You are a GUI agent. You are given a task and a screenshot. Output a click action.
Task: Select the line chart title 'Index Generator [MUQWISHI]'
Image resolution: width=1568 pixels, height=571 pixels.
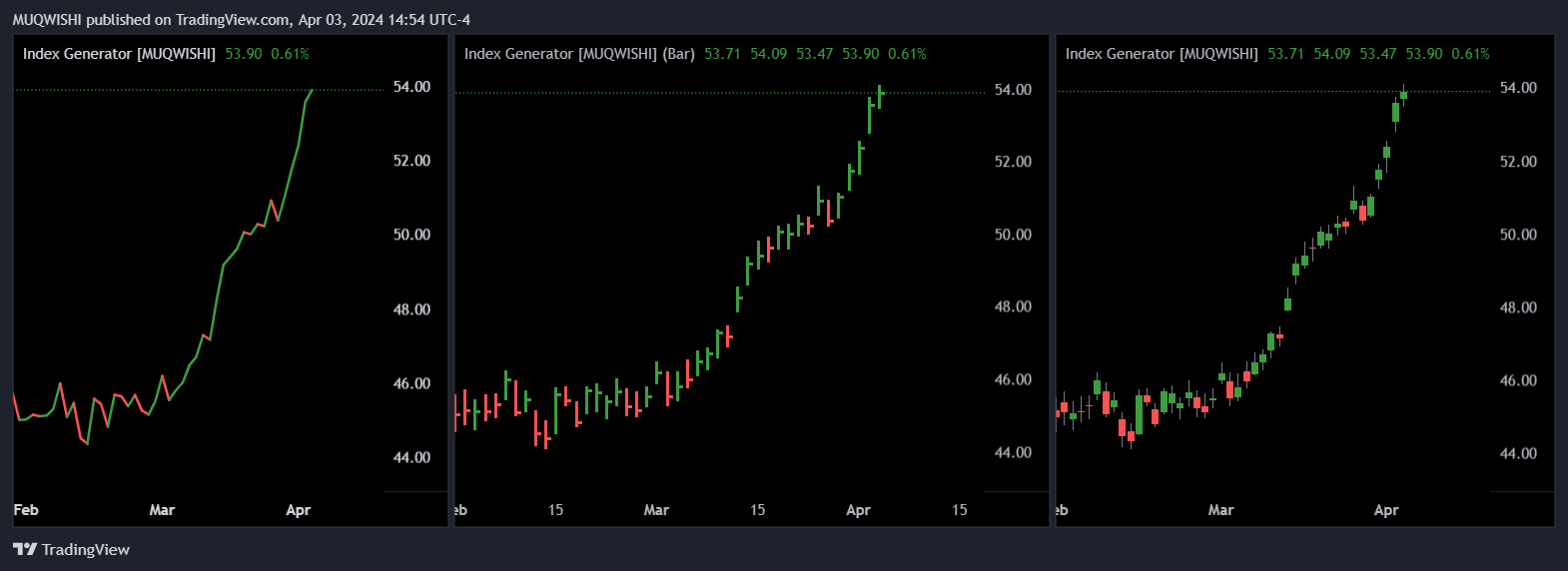click(x=119, y=54)
